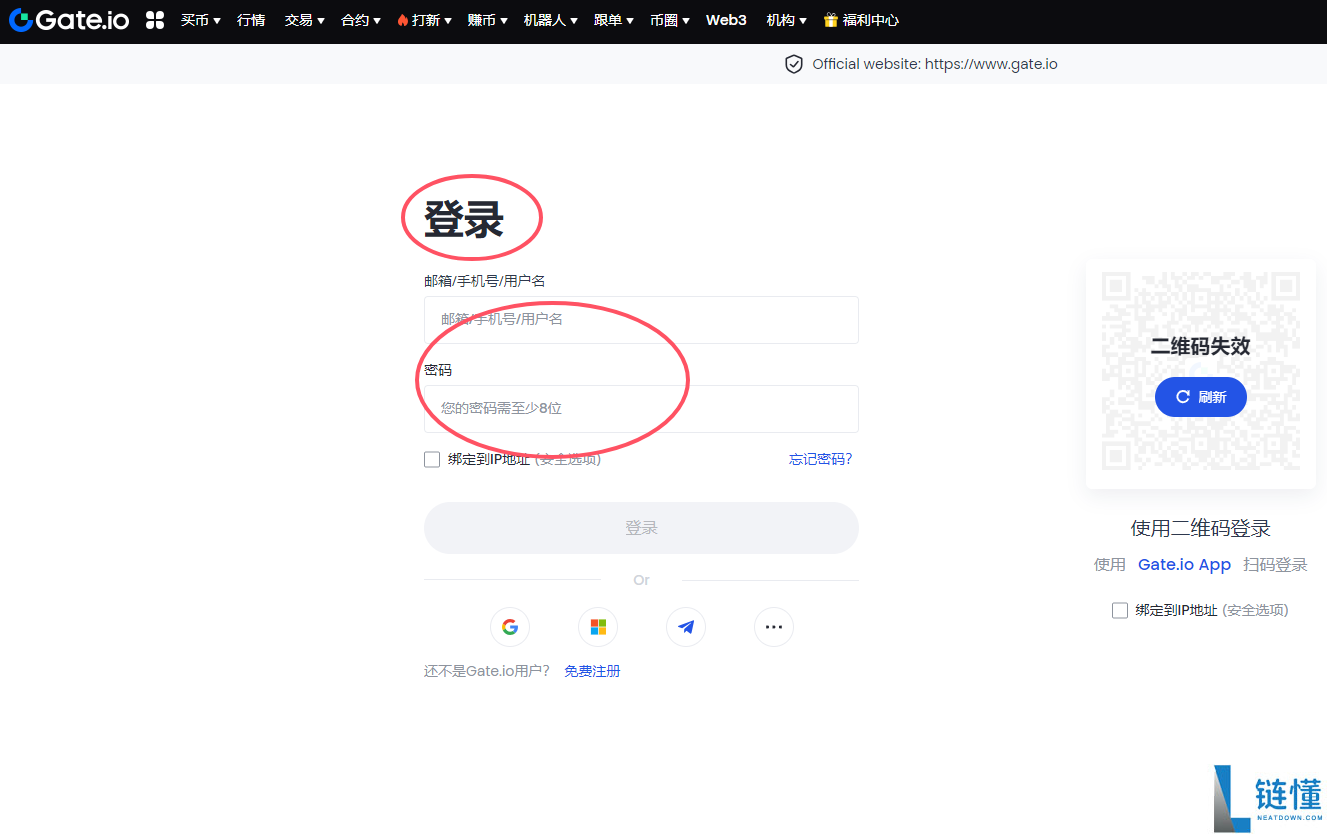Click the Gate.io App link
Viewport: 1327px width, 834px height.
[x=1184, y=564]
